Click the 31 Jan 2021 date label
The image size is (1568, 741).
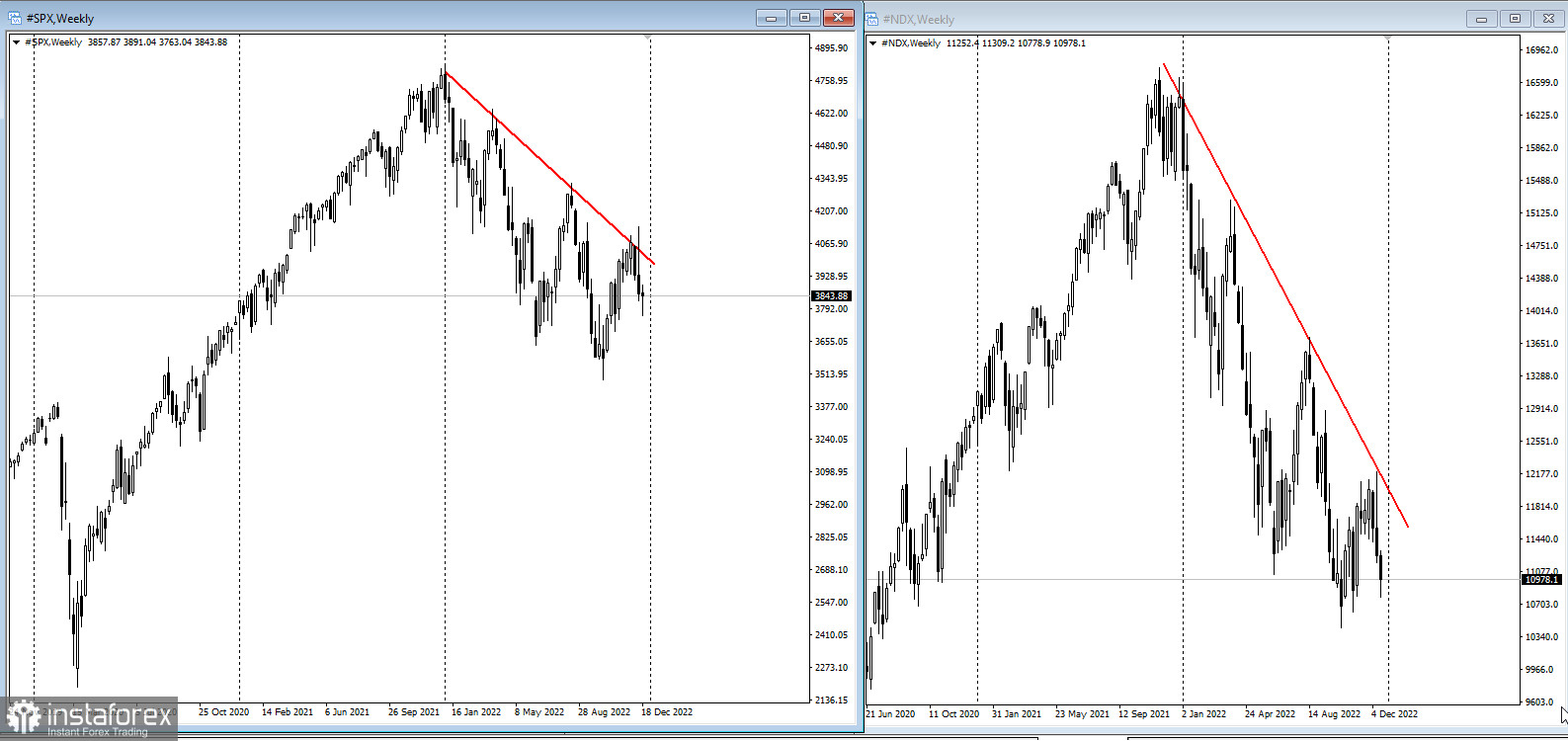click(x=1017, y=713)
